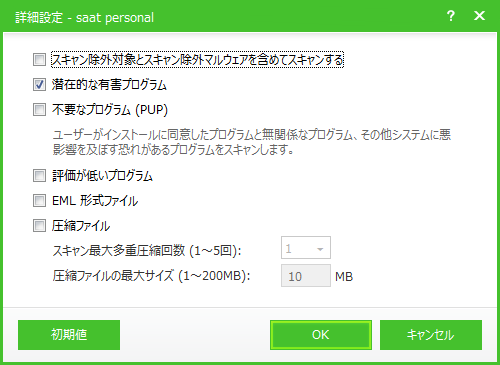Click the EML 形式ファイル label
Image resolution: width=500 pixels, height=365 pixels.
[x=95, y=201]
